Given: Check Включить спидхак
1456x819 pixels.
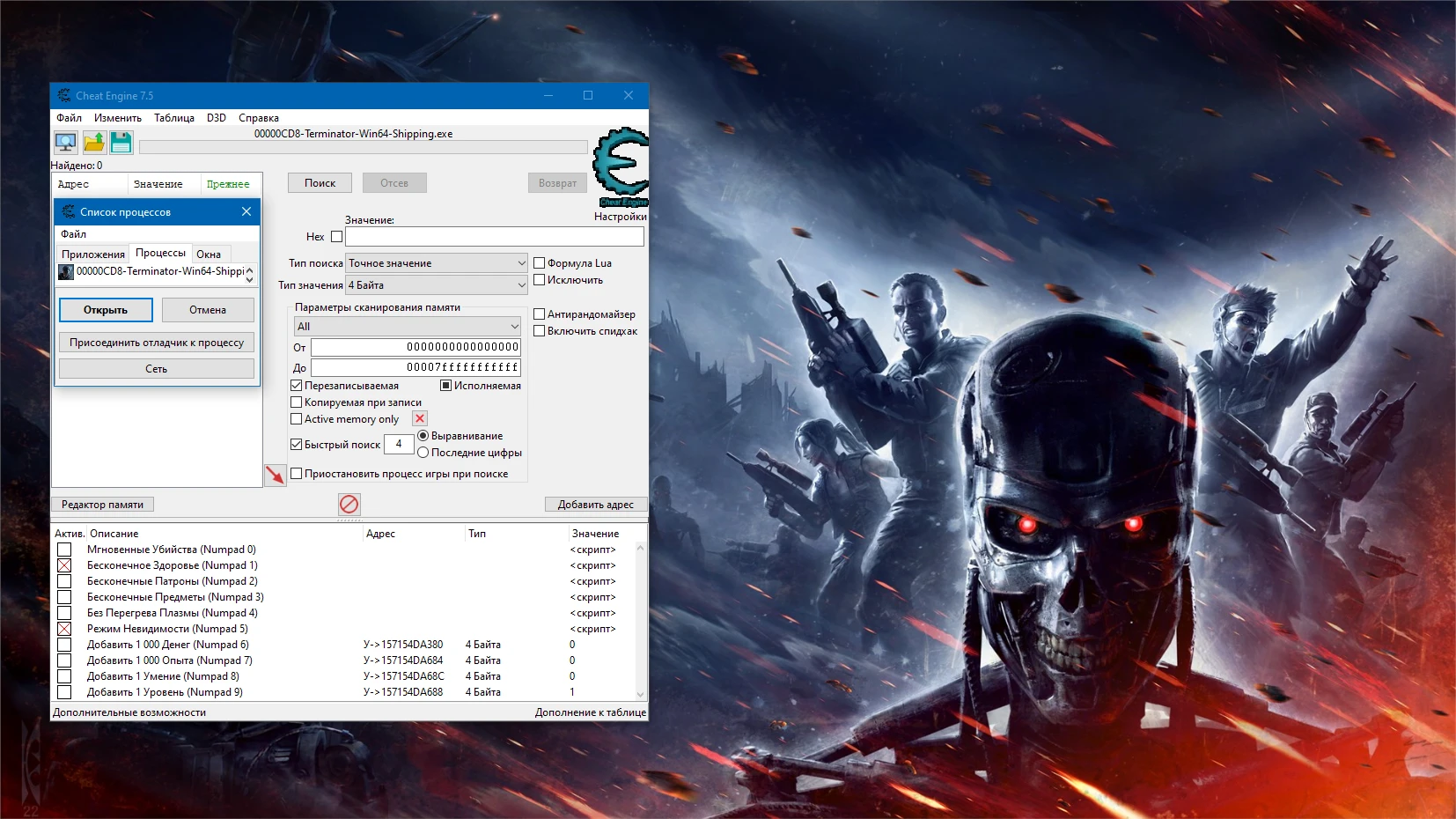Looking at the screenshot, I should (x=539, y=331).
